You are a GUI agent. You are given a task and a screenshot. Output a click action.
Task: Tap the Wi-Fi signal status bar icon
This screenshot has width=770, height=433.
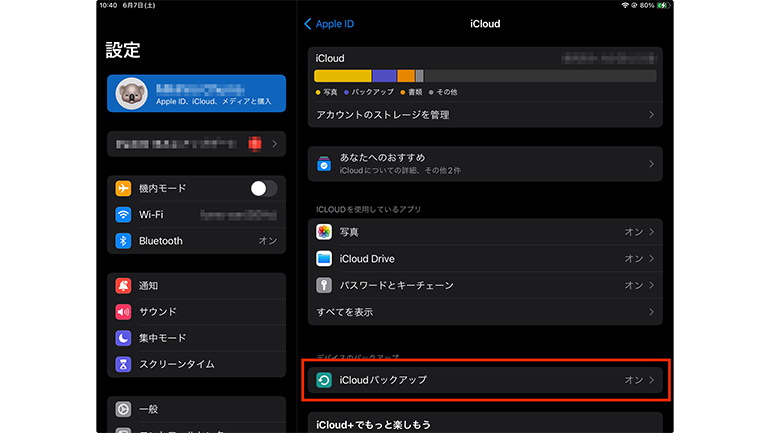pos(625,5)
